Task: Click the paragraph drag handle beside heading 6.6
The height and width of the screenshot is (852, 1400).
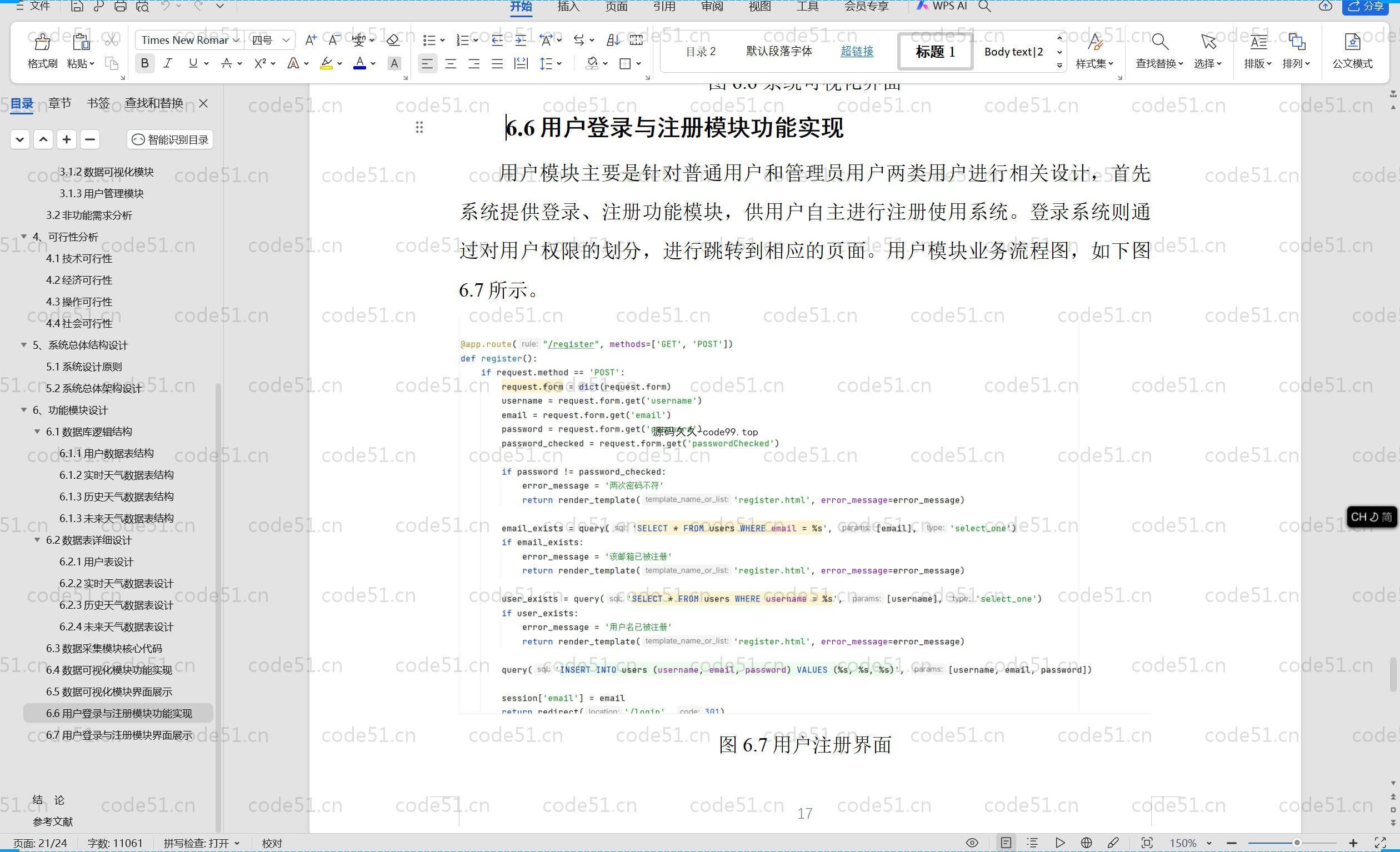Action: 419,127
